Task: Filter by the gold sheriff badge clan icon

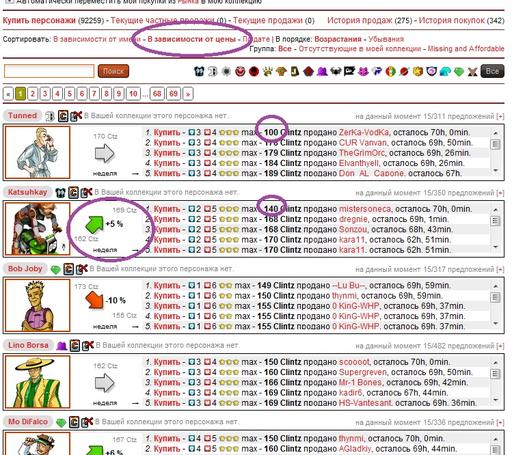Action: [418, 71]
